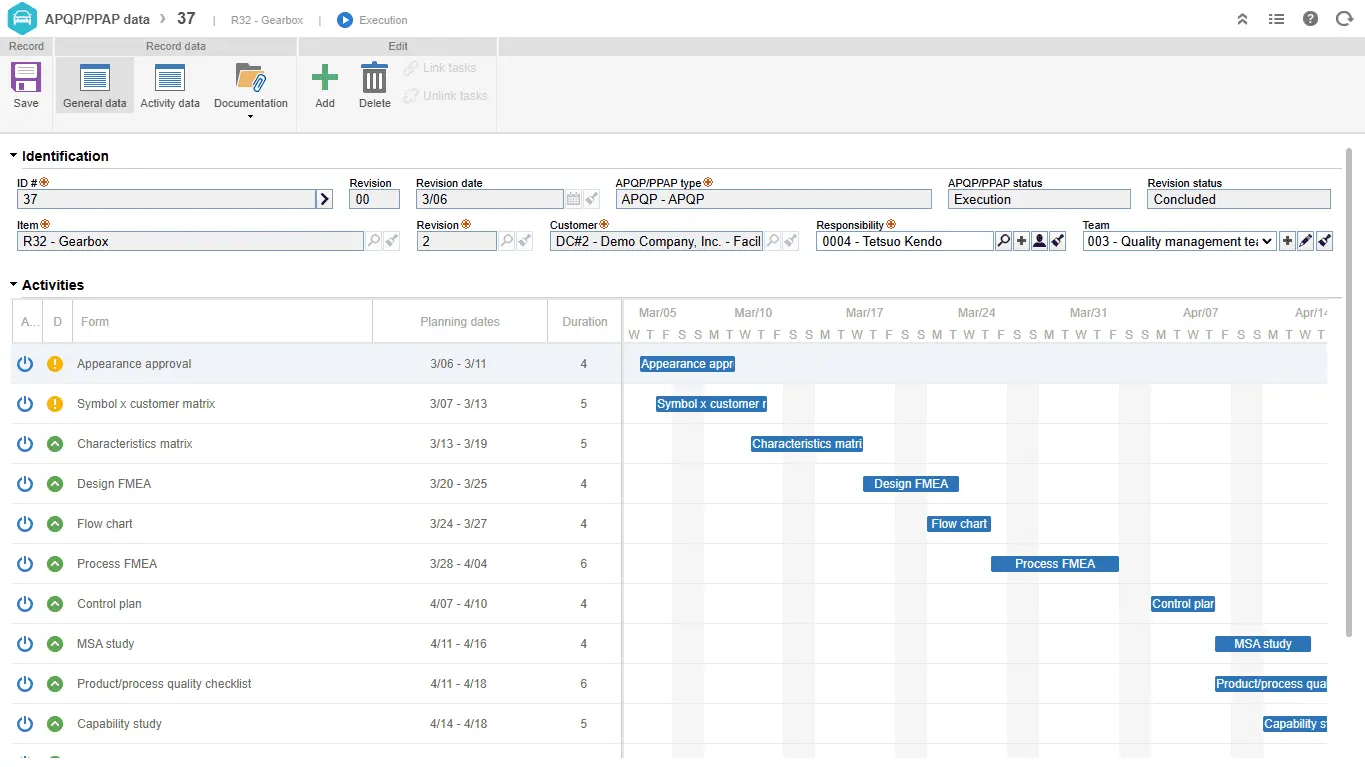Toggle power icon for Control plan

pyautogui.click(x=25, y=604)
